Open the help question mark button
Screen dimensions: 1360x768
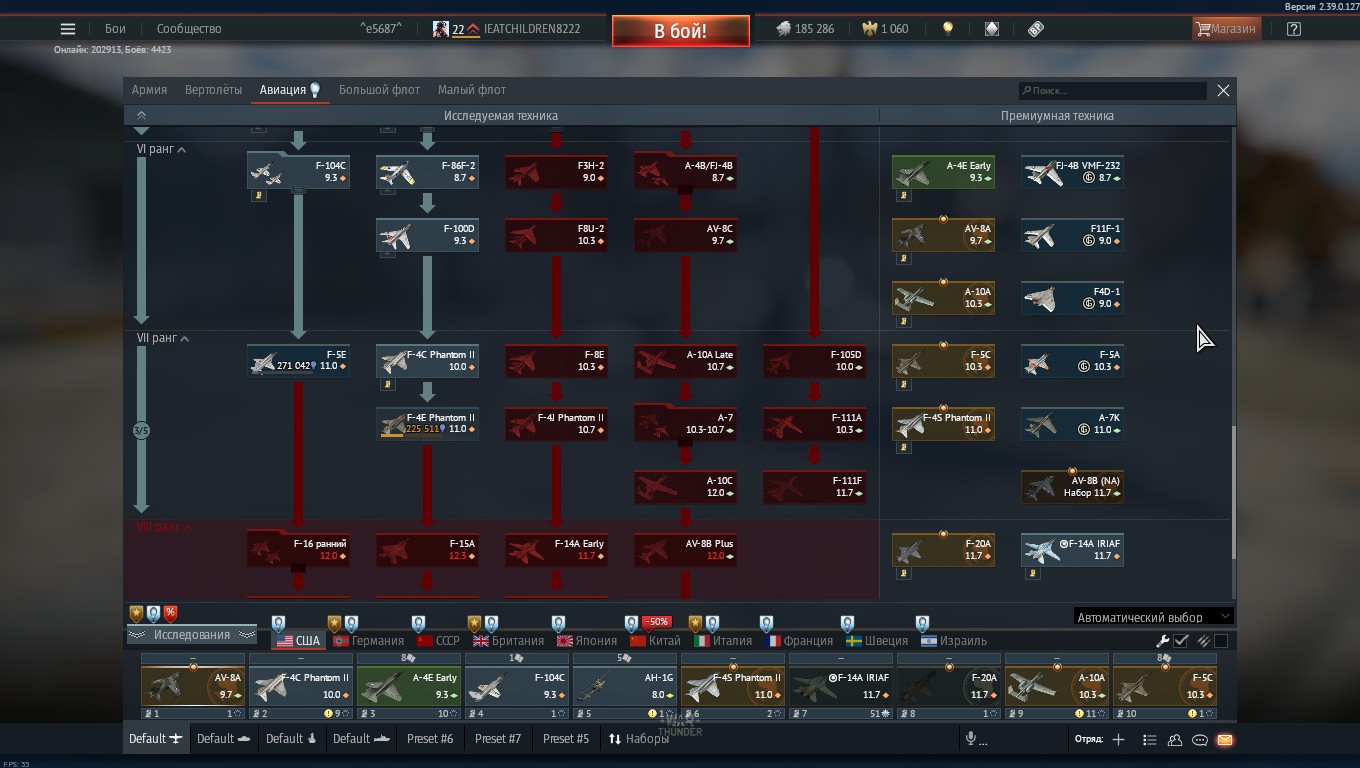(x=1294, y=29)
